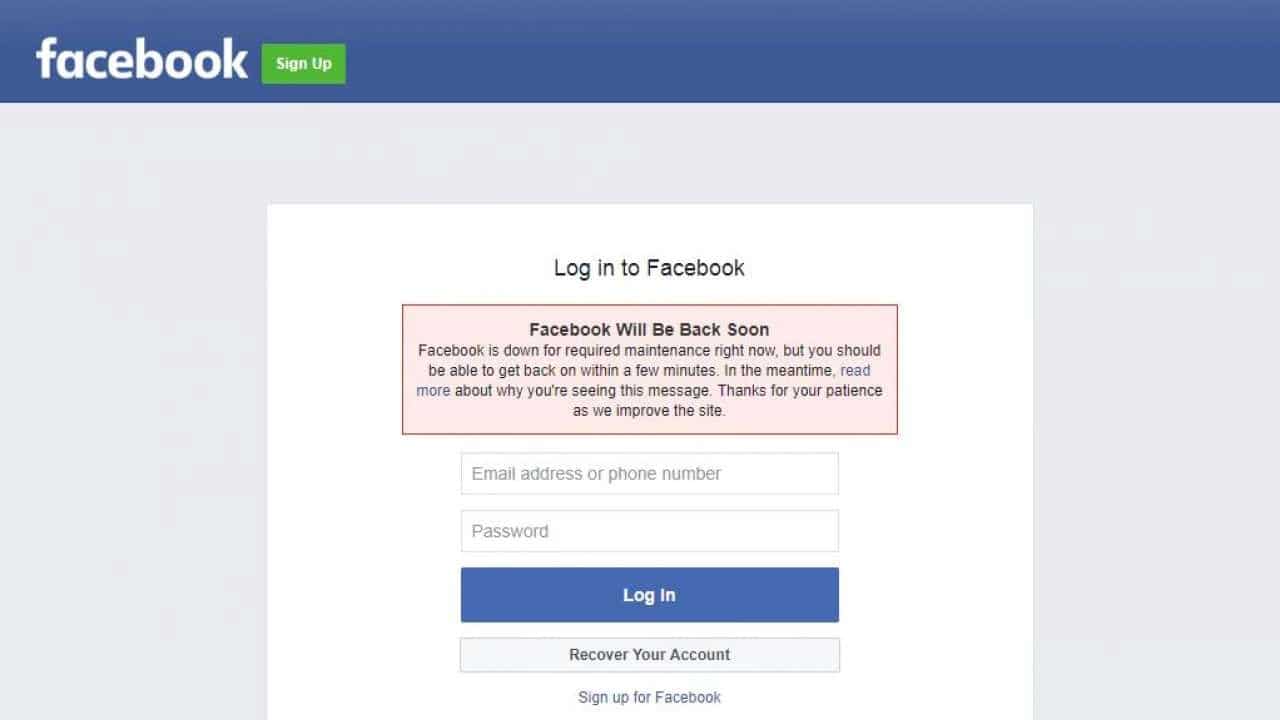
Task: Focus the Email address or phone number field
Action: pyautogui.click(x=650, y=474)
